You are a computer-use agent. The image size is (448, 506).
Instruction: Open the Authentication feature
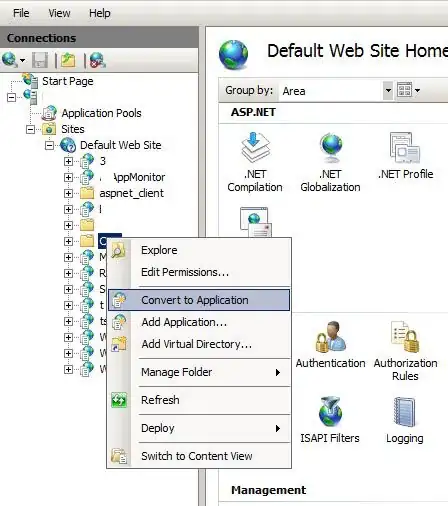330,345
